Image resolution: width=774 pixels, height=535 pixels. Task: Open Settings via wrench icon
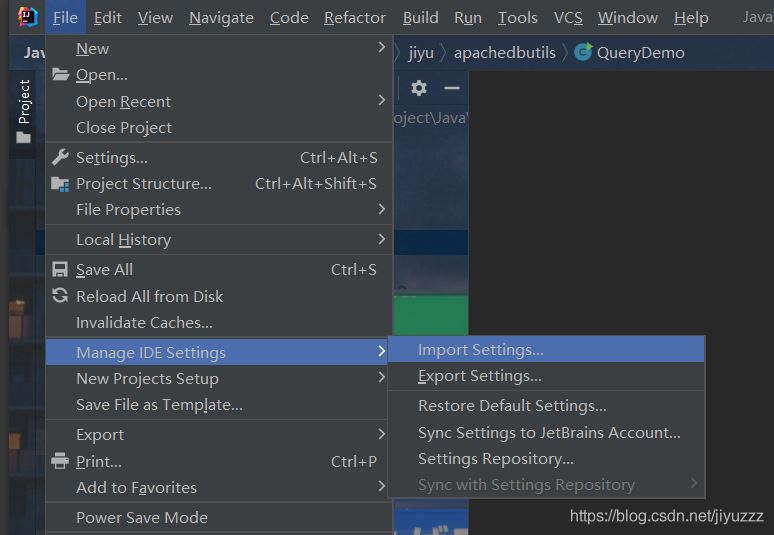coord(60,157)
